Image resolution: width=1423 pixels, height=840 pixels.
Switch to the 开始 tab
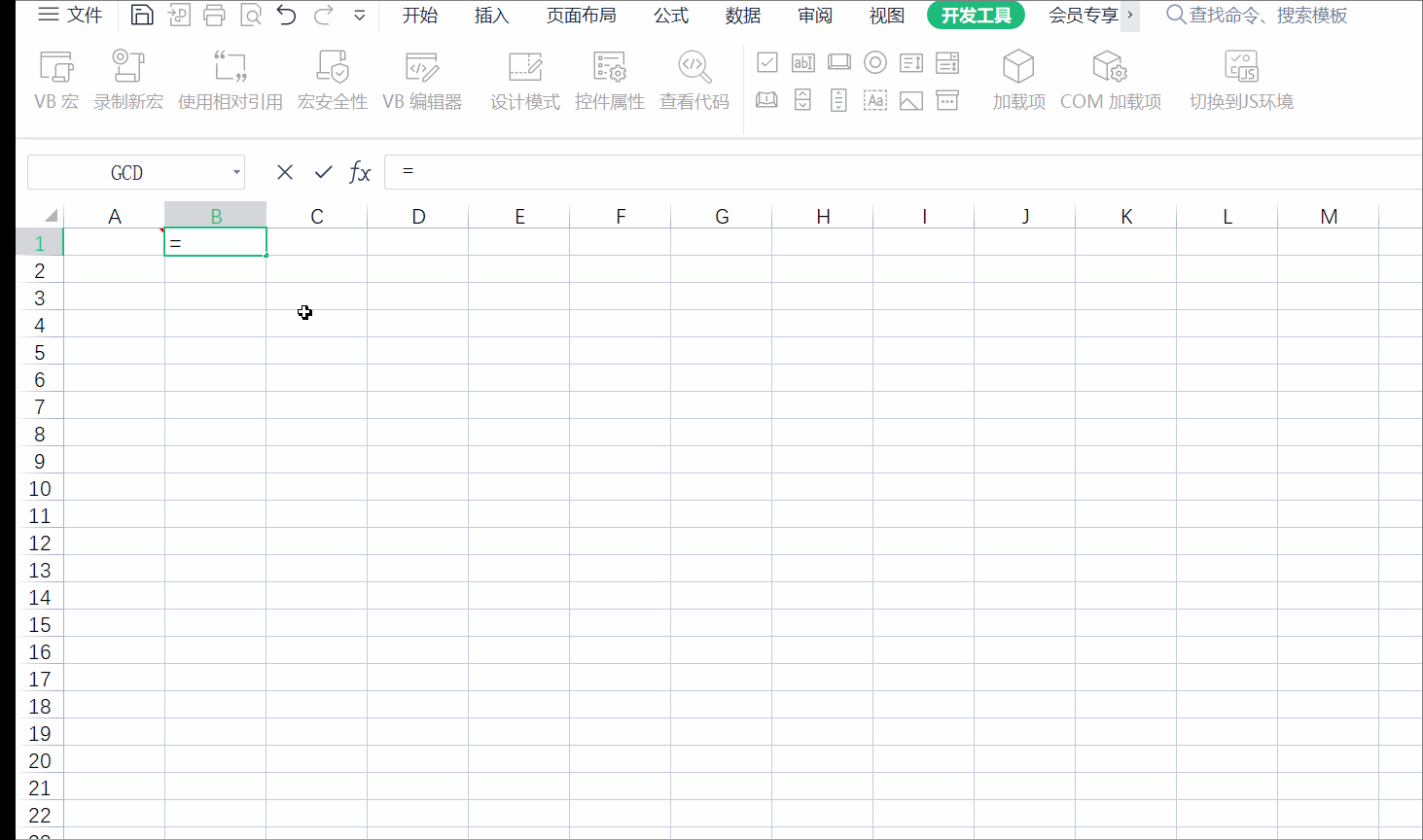[420, 16]
